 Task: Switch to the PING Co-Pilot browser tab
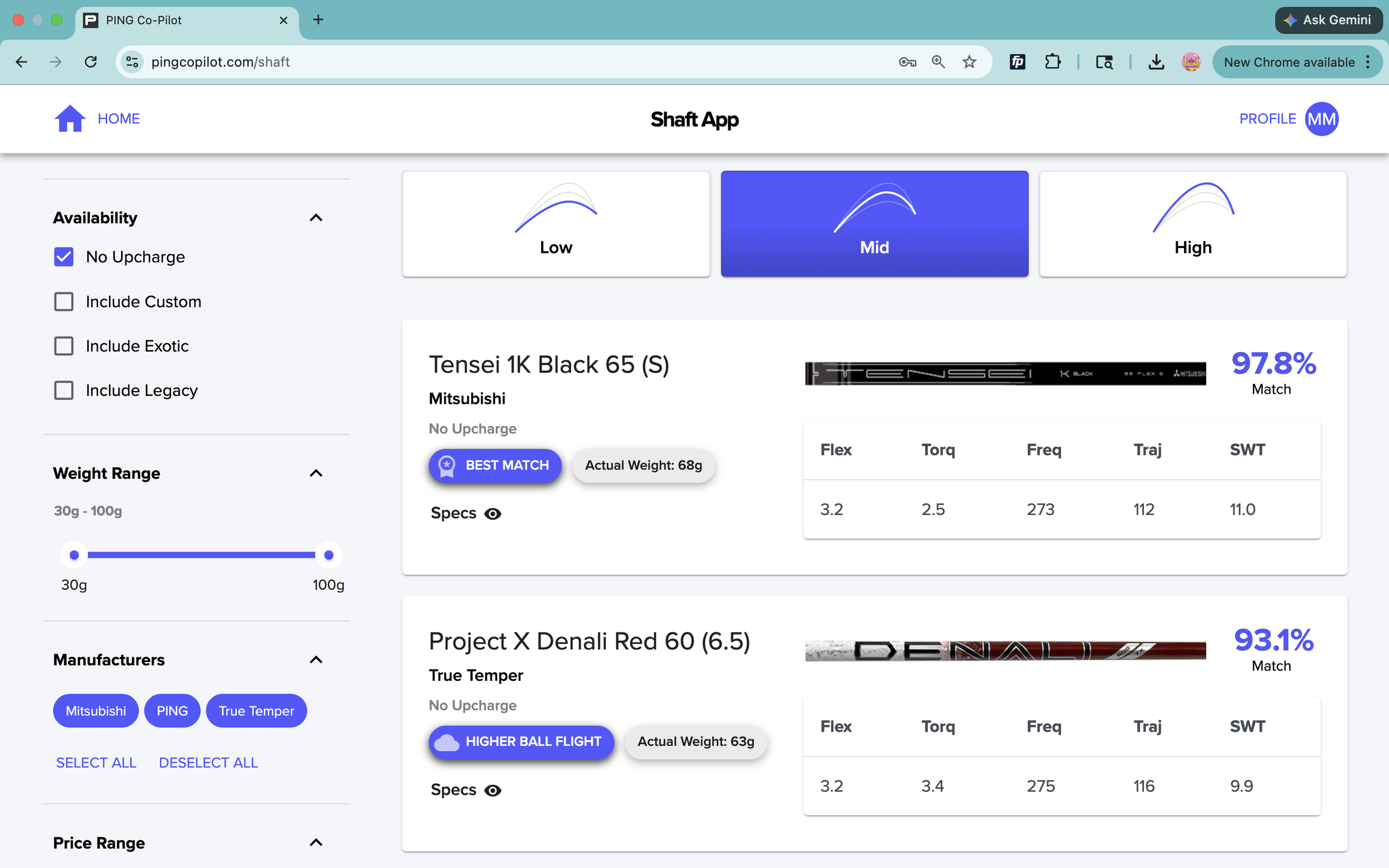187,21
